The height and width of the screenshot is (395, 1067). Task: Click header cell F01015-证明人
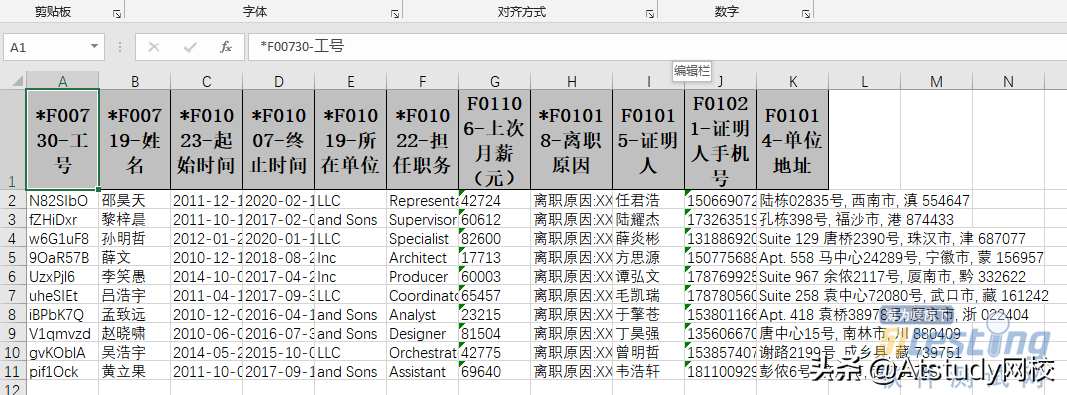click(x=649, y=140)
